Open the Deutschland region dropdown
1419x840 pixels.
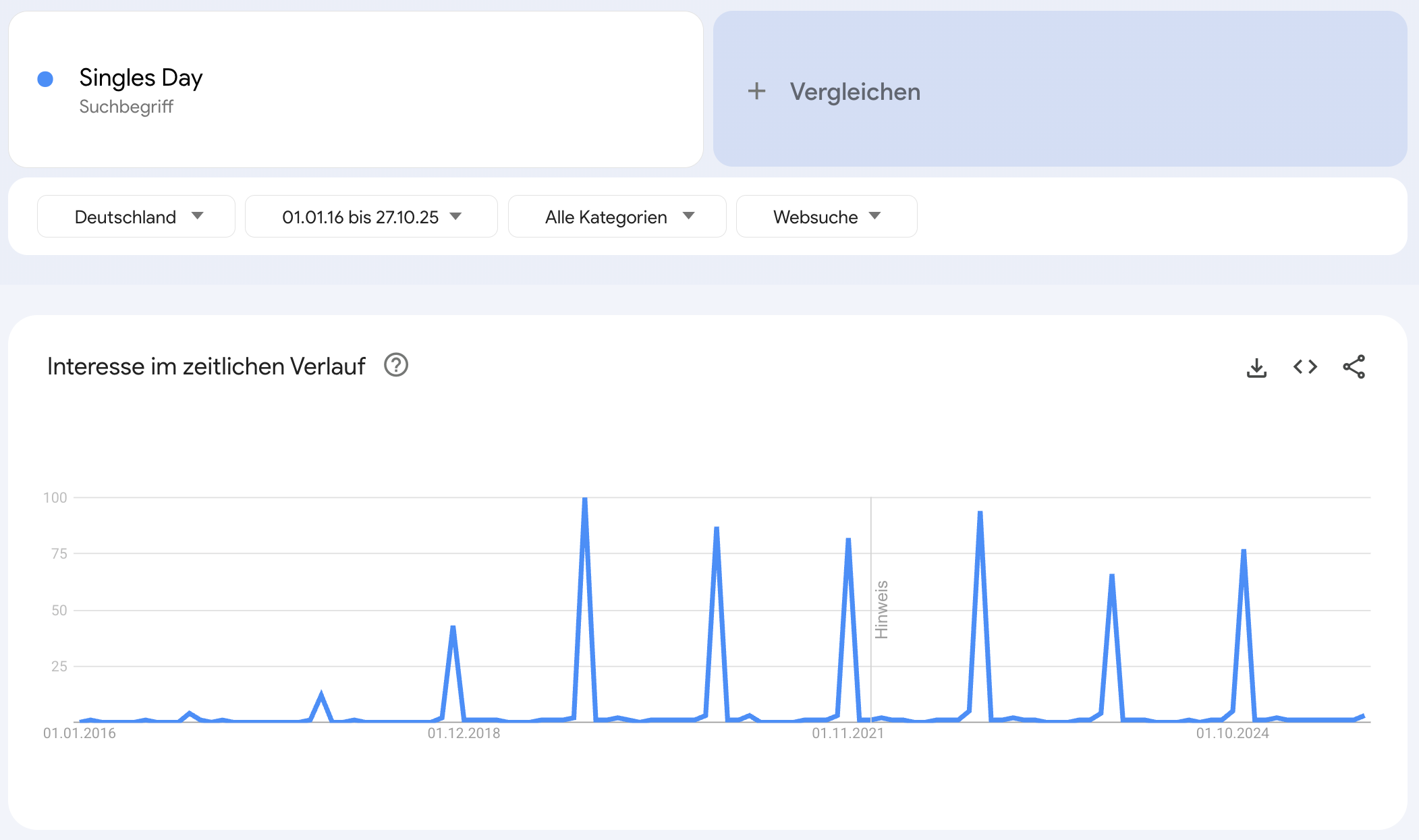[136, 217]
